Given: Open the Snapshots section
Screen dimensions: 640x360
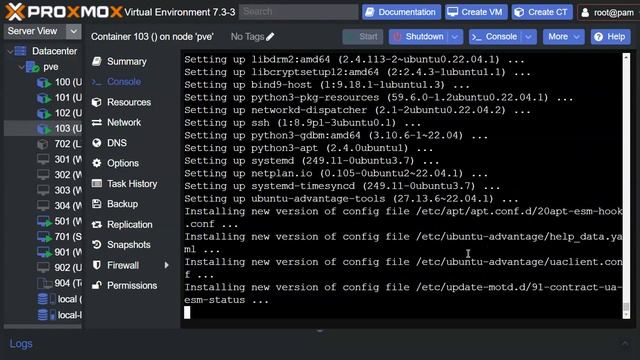Looking at the screenshot, I should (129, 244).
